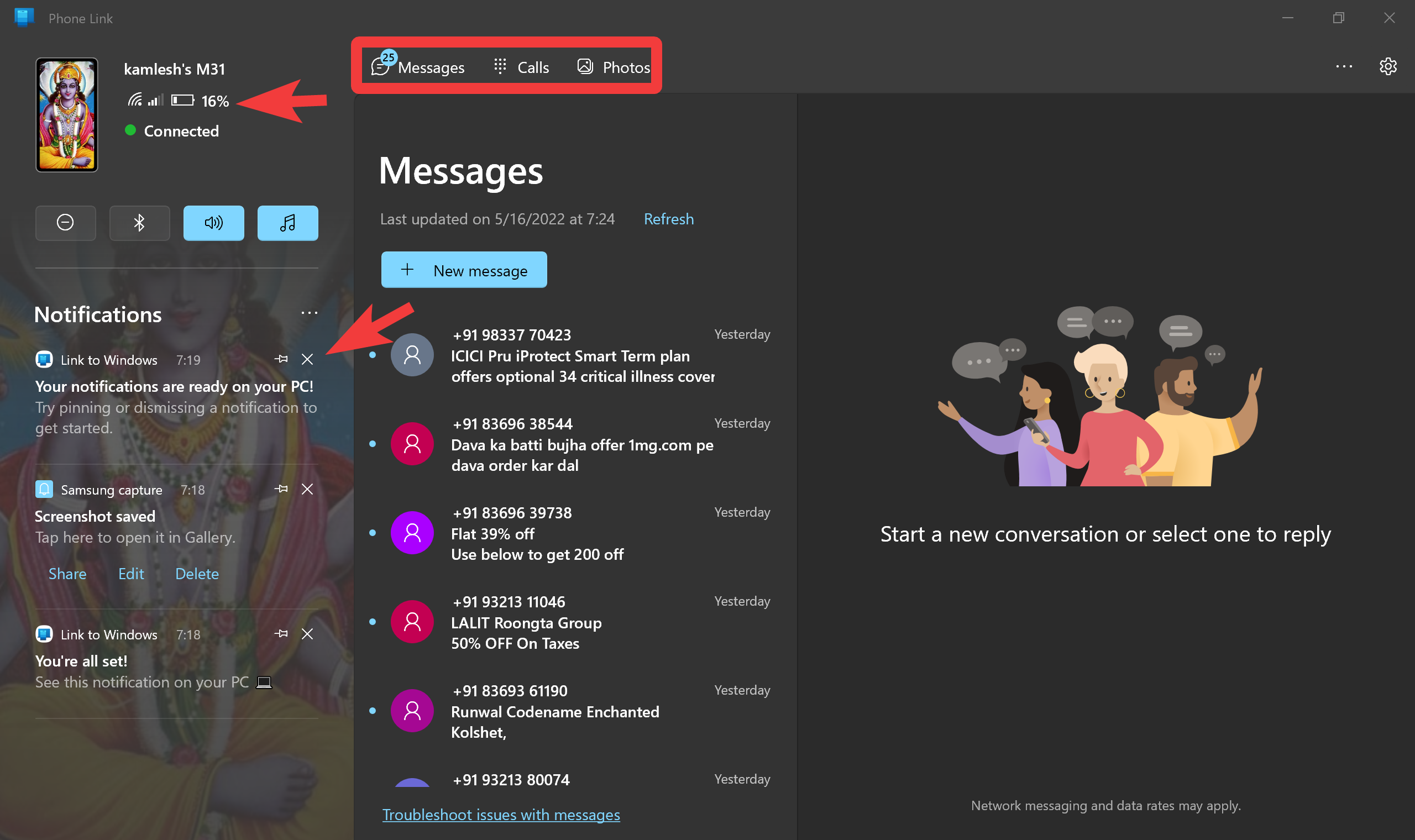The image size is (1415, 840).
Task: Dismiss the Samsung capture notification
Action: tap(307, 489)
